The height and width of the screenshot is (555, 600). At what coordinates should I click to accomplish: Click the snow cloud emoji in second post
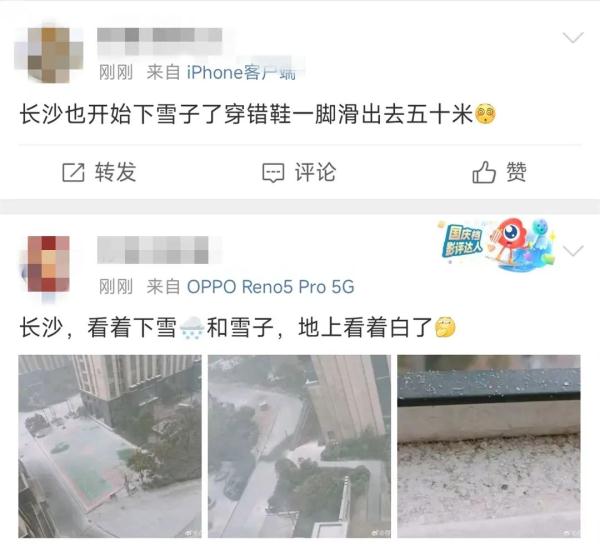pos(192,328)
